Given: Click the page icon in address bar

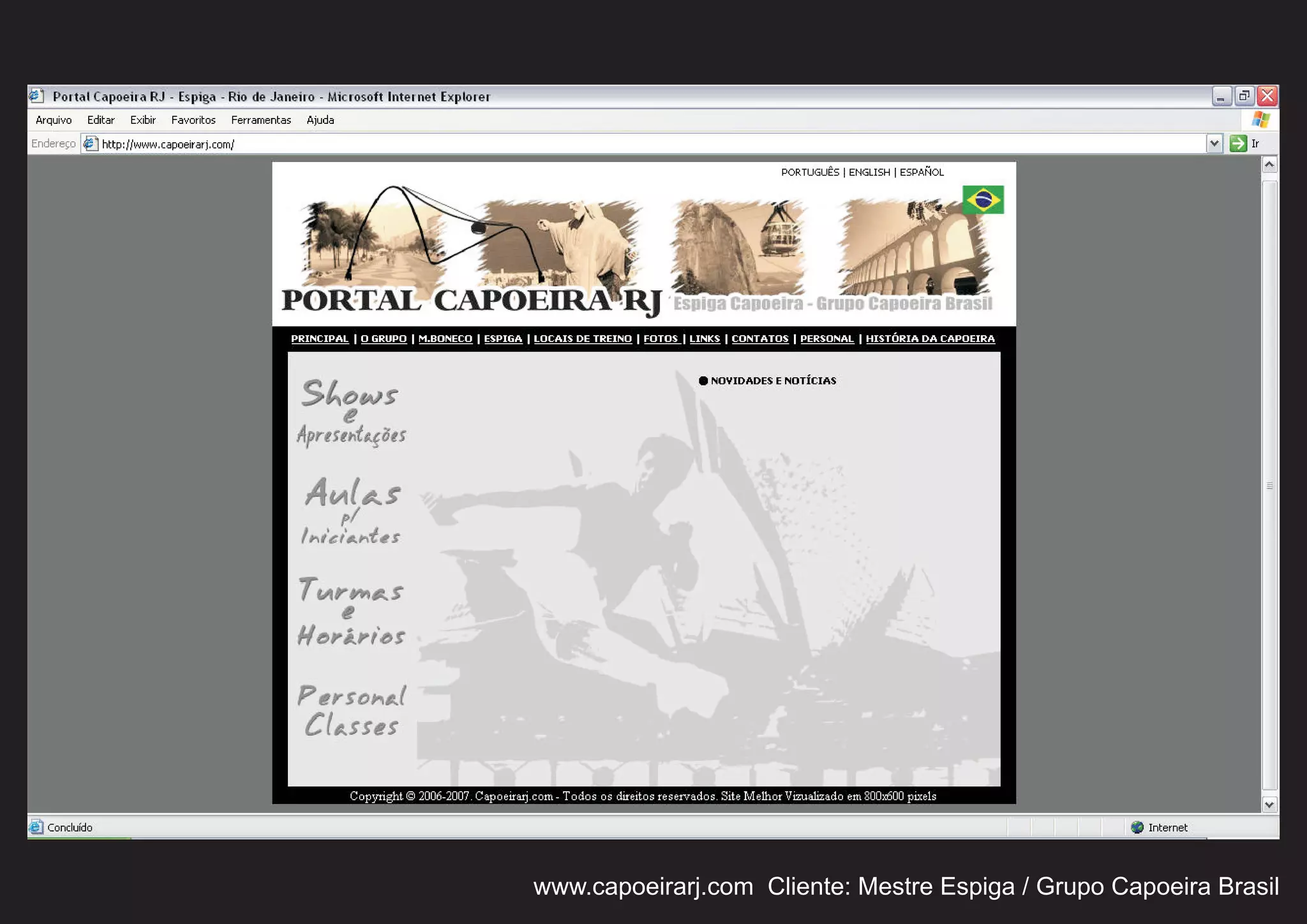Looking at the screenshot, I should point(91,144).
